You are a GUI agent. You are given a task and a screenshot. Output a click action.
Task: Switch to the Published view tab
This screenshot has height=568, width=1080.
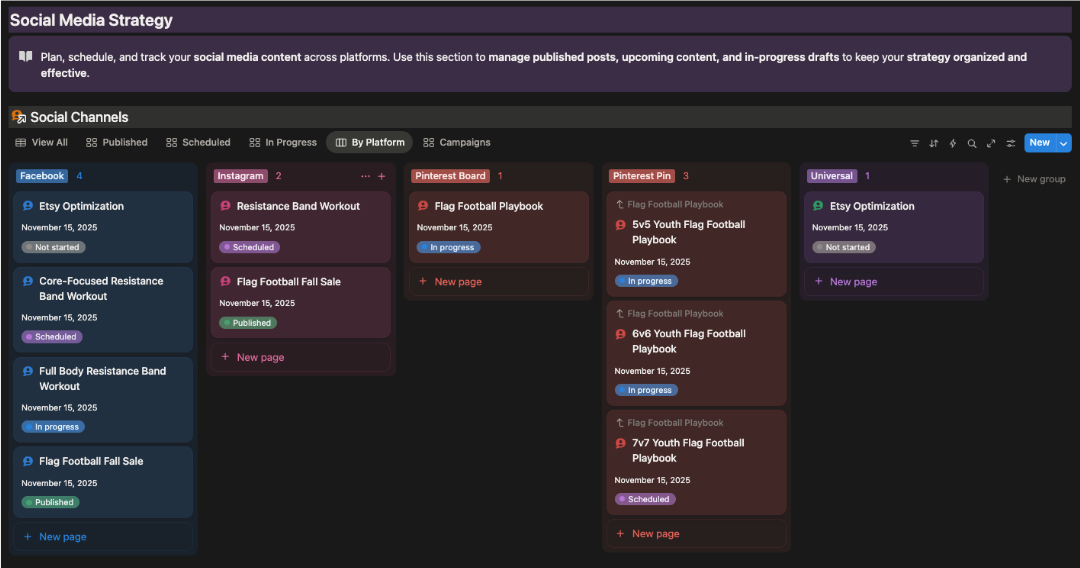117,143
